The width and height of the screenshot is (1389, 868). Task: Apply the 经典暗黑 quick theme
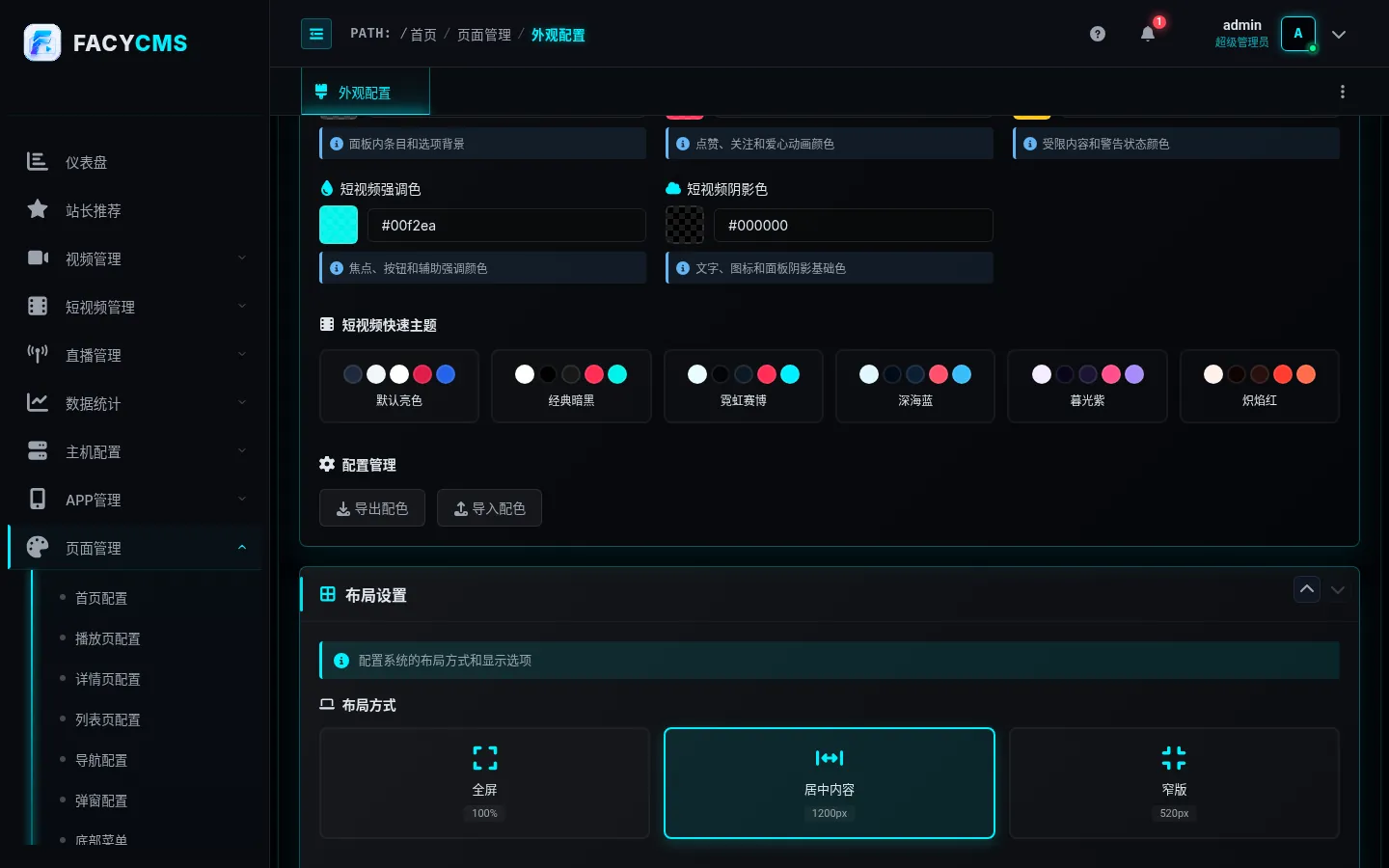(571, 386)
